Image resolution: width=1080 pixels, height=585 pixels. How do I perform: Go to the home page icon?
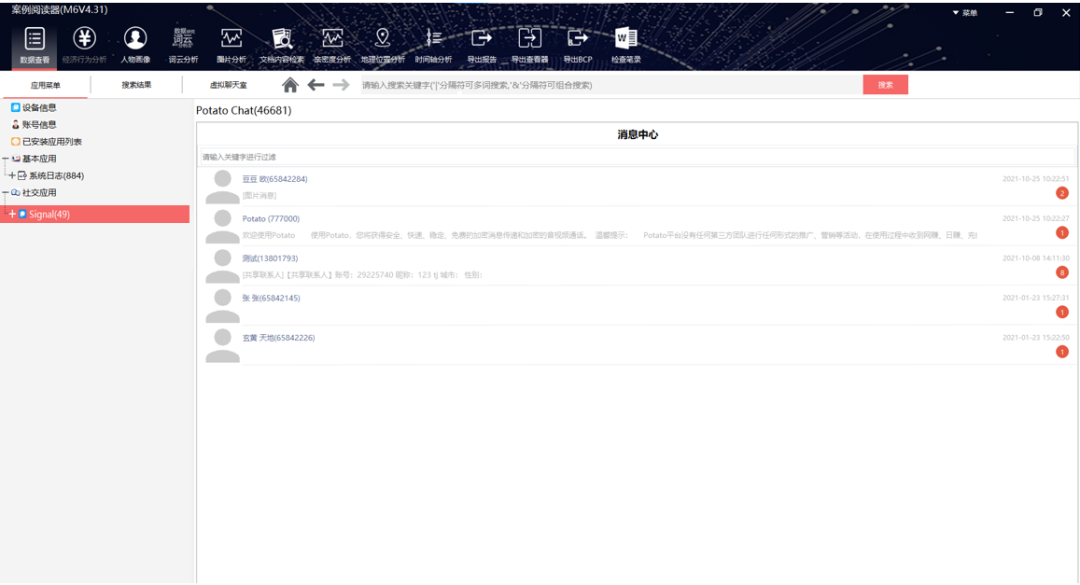[x=290, y=85]
